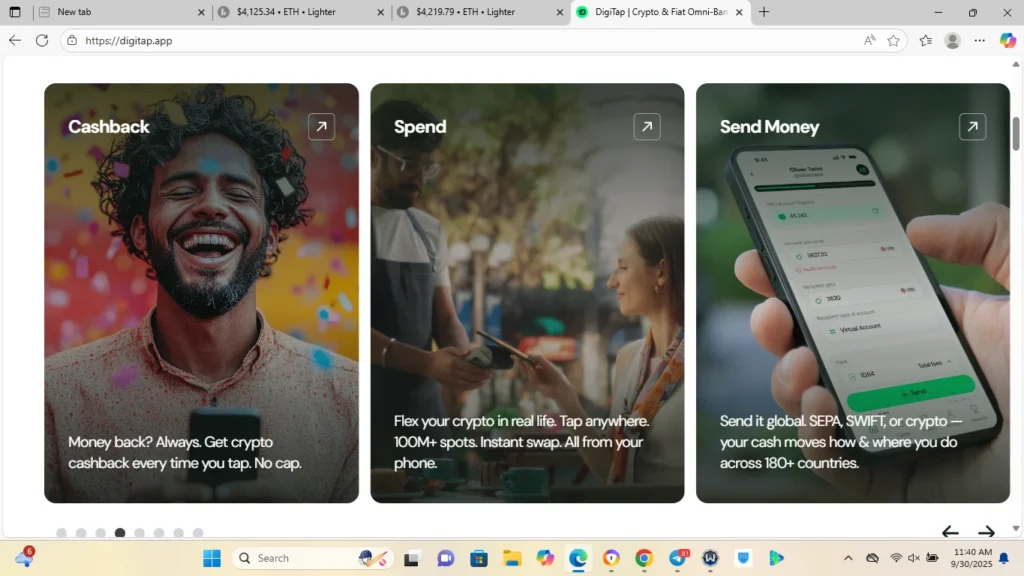Viewport: 1024px width, 576px height.
Task: Click the Windows Start button
Action: [212, 558]
